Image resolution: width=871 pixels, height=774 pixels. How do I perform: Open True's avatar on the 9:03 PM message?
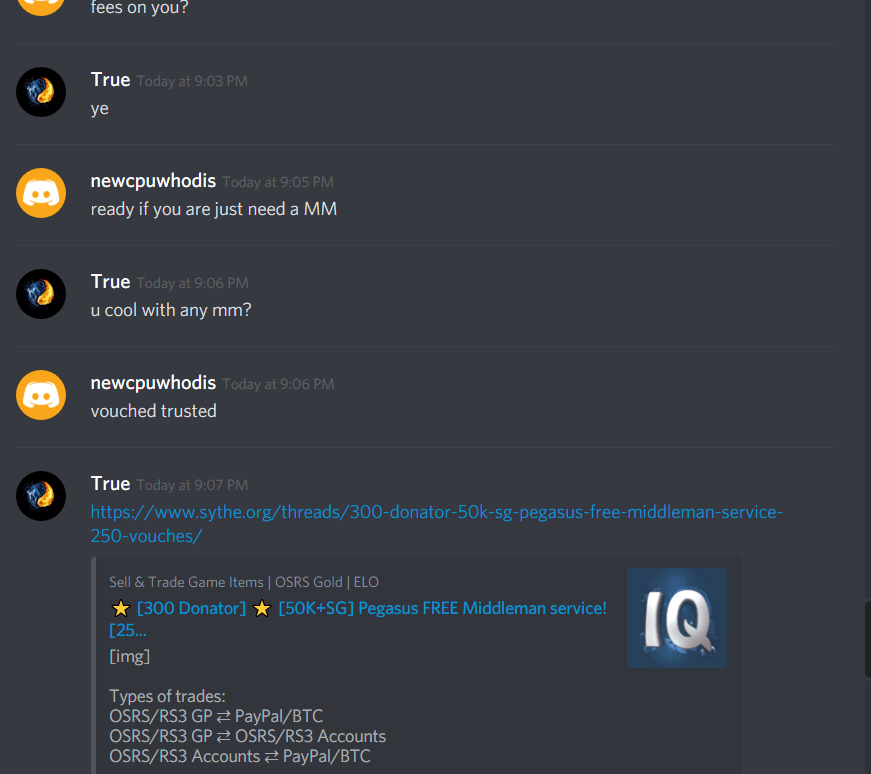41,92
